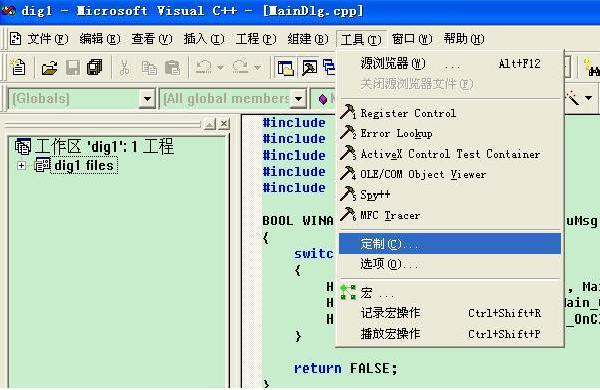Click the 'BOOL WINA' code line
The width and height of the screenshot is (600, 390).
(x=298, y=221)
